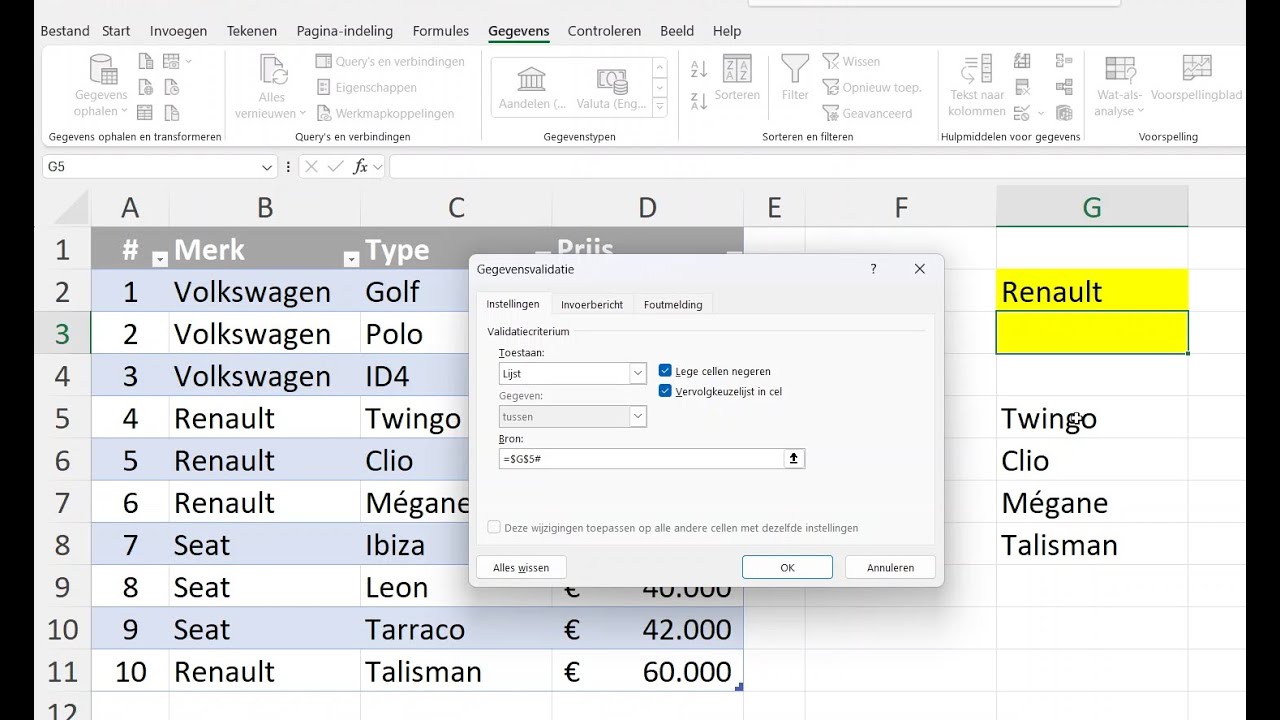Click the Bron source input field
This screenshot has width=1280, height=720.
(x=641, y=459)
